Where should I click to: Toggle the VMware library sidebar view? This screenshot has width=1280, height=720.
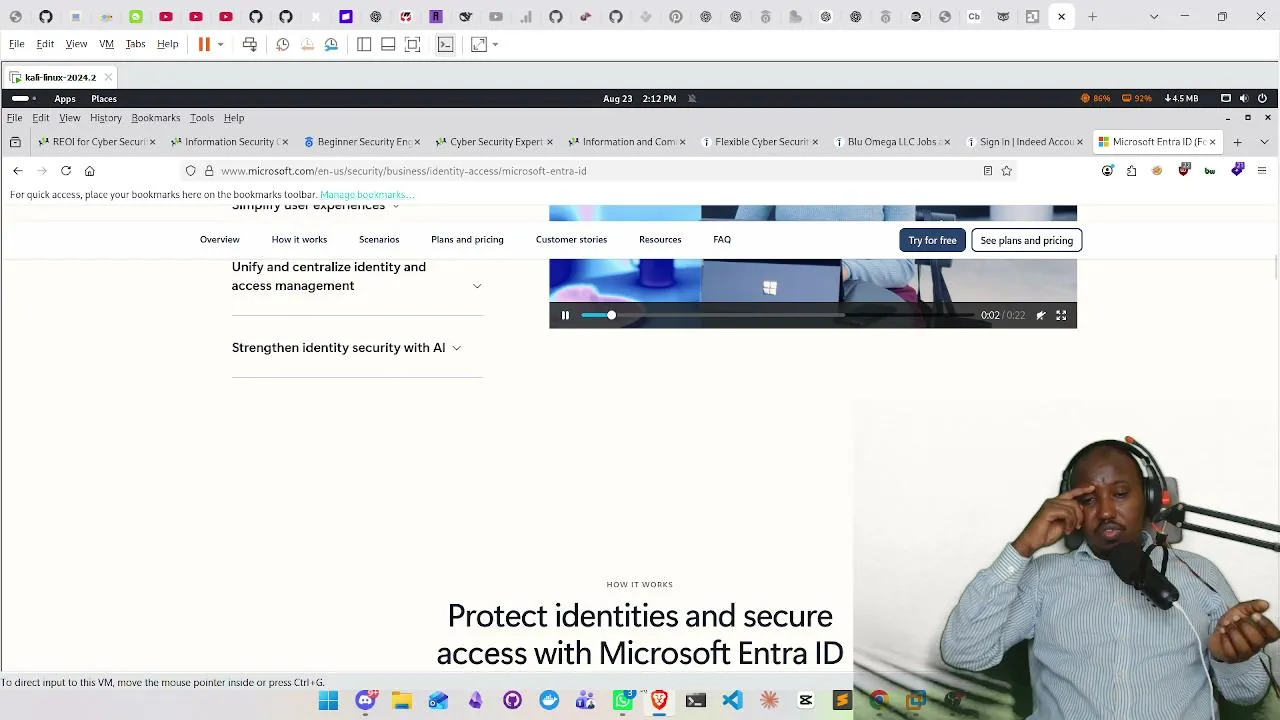click(364, 44)
